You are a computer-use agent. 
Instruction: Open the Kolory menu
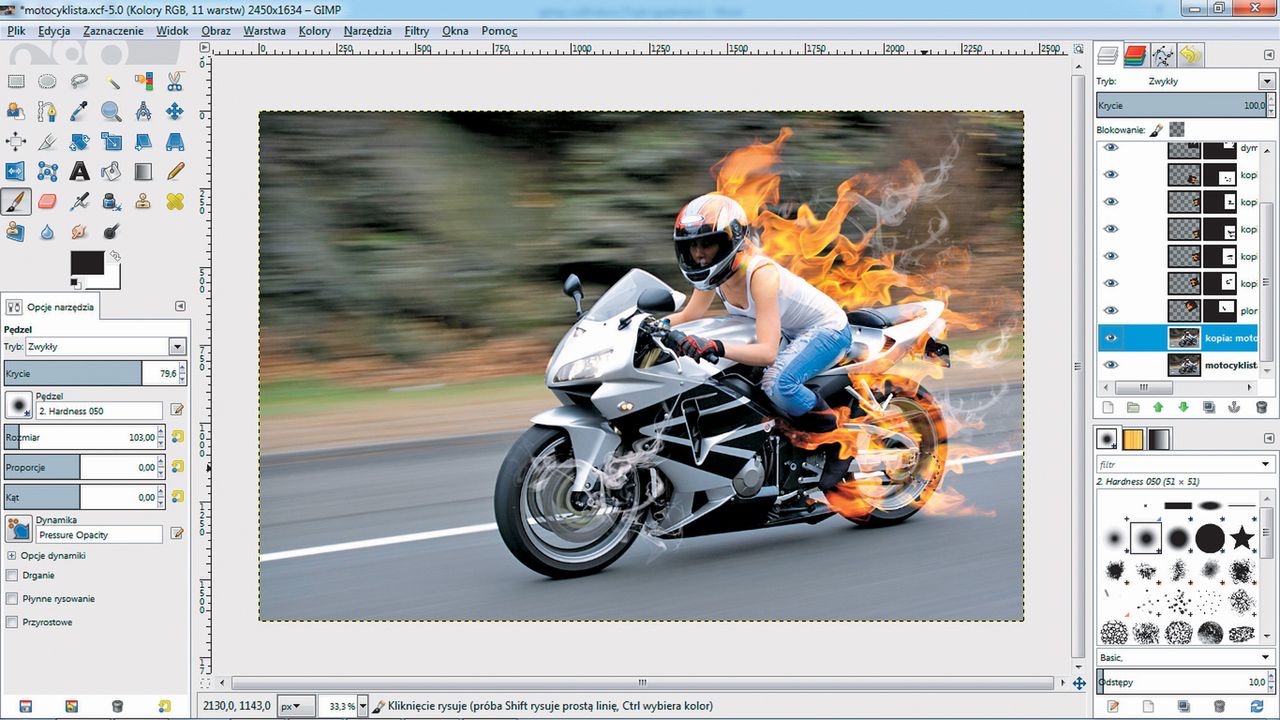click(314, 31)
